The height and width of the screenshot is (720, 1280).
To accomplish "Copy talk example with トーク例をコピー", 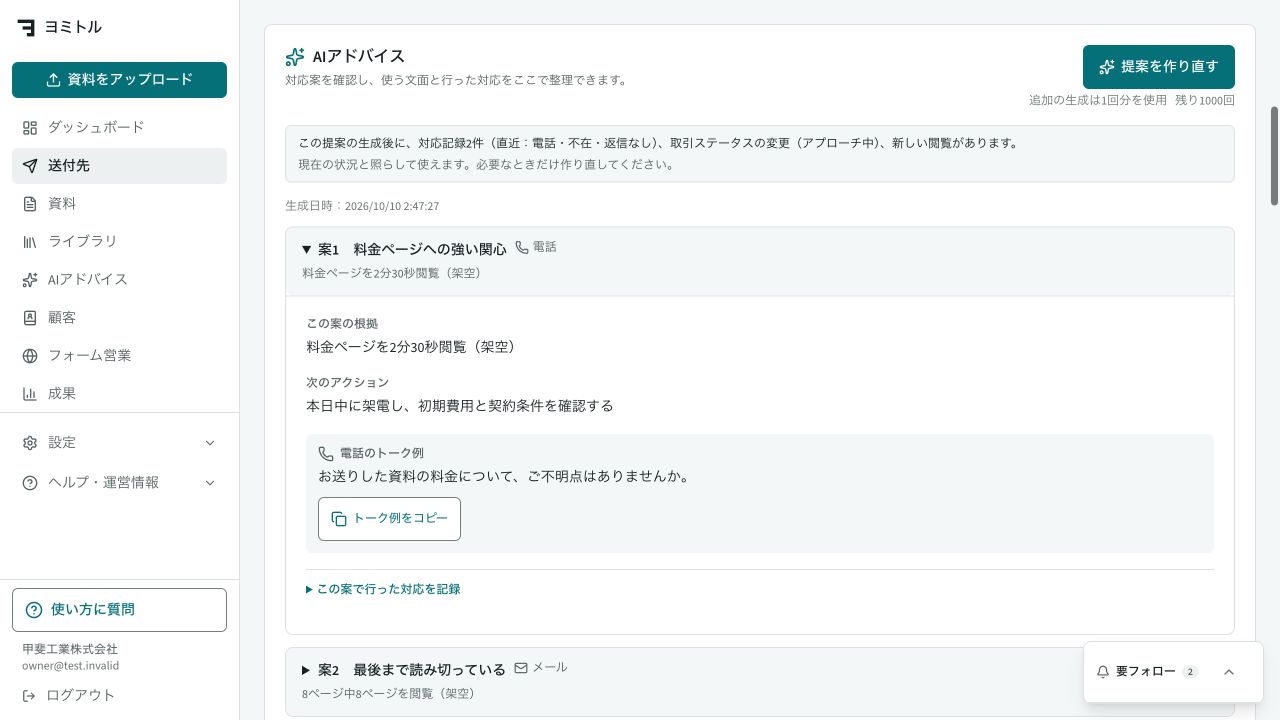I will (x=389, y=519).
